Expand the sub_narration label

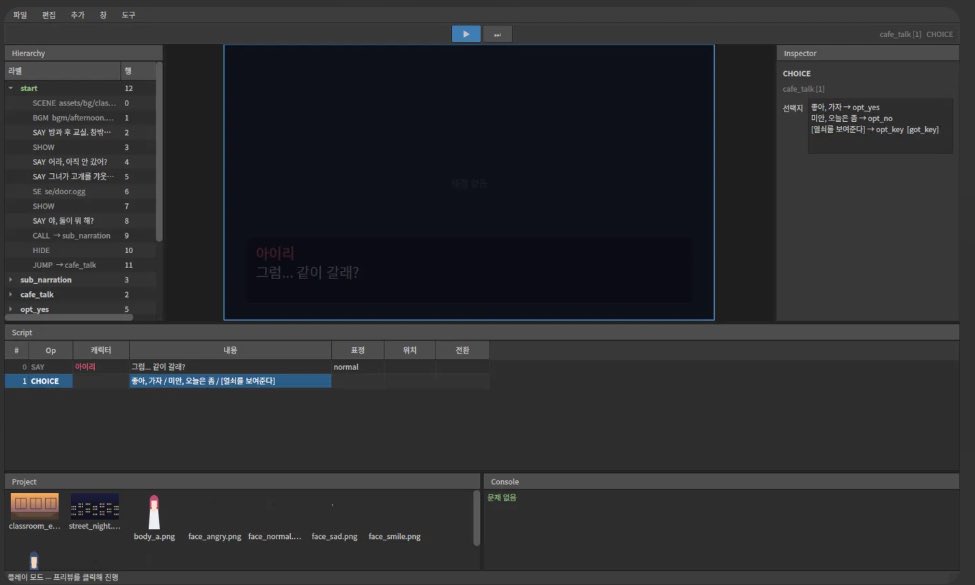click(11, 280)
